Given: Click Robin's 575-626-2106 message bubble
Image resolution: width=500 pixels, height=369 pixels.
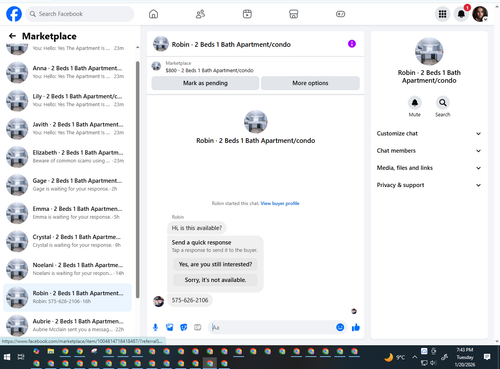Looking at the screenshot, I should tap(190, 300).
